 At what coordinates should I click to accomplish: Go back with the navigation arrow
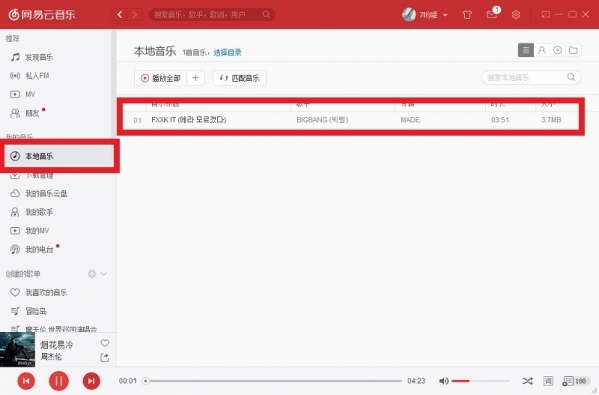[120, 15]
